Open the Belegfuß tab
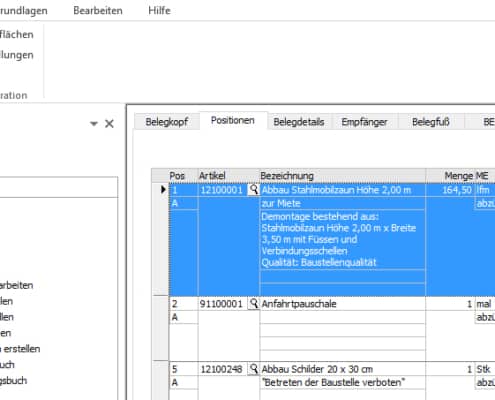Viewport: 495px width, 400px height. pos(431,122)
